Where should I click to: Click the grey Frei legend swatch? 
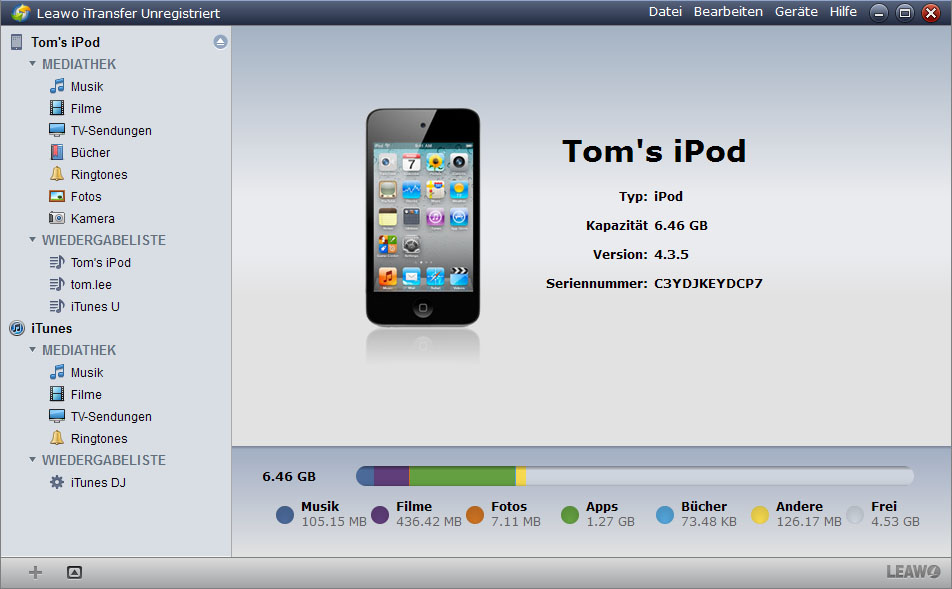point(855,515)
